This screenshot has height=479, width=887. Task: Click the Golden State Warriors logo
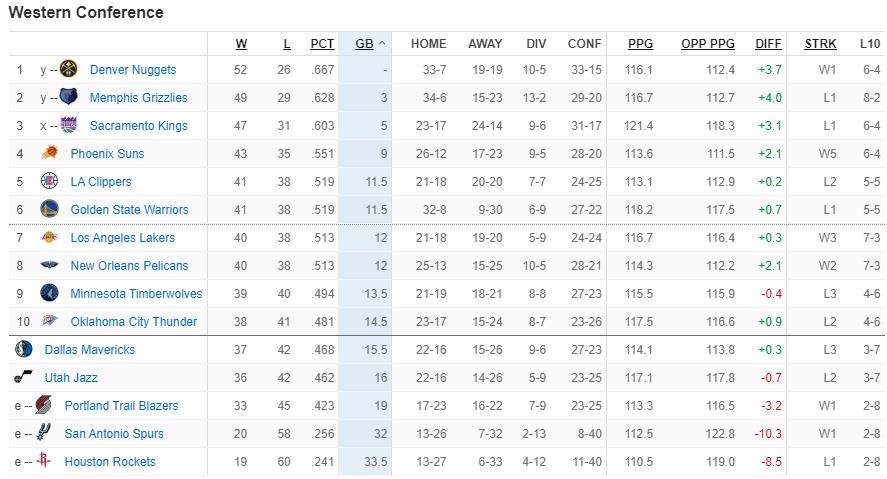49,209
